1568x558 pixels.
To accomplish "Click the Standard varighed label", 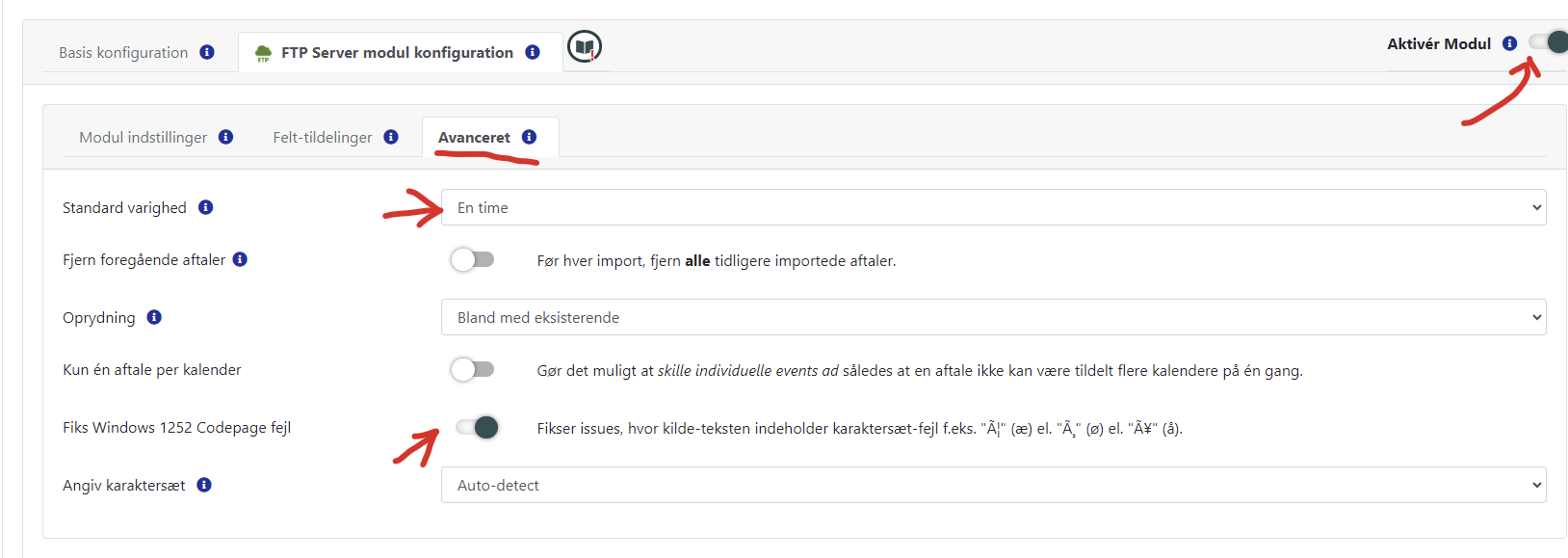I will coord(124,207).
